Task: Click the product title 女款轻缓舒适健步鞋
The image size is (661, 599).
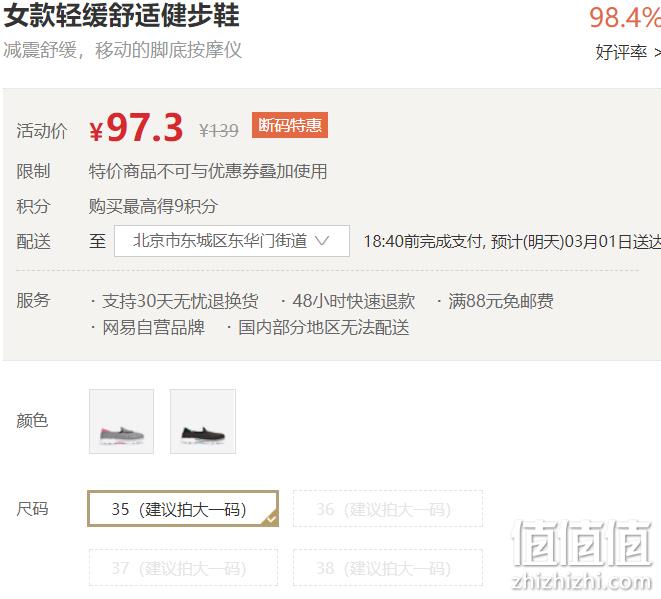Action: [121, 15]
